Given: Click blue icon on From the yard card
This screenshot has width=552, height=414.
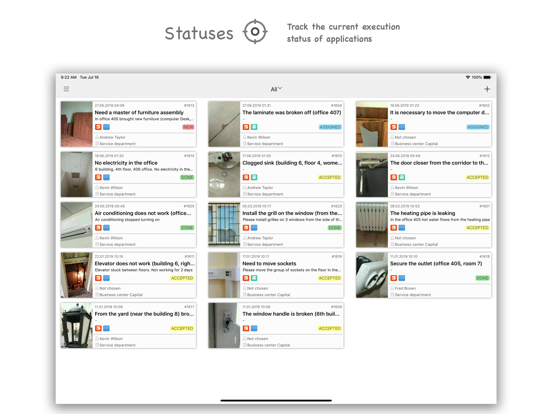Looking at the screenshot, I should coord(106,328).
